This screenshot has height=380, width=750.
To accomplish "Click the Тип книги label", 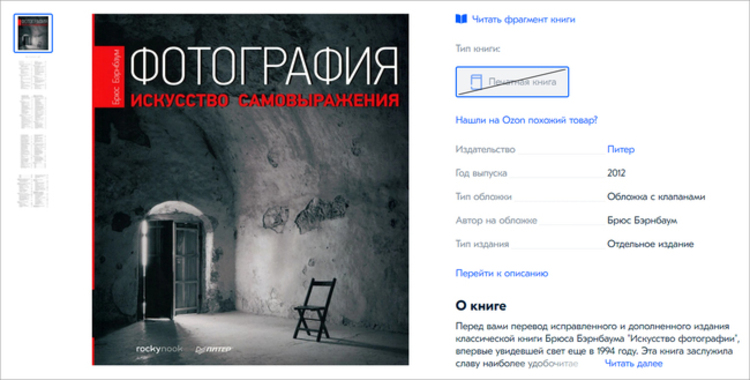I will (x=478, y=48).
